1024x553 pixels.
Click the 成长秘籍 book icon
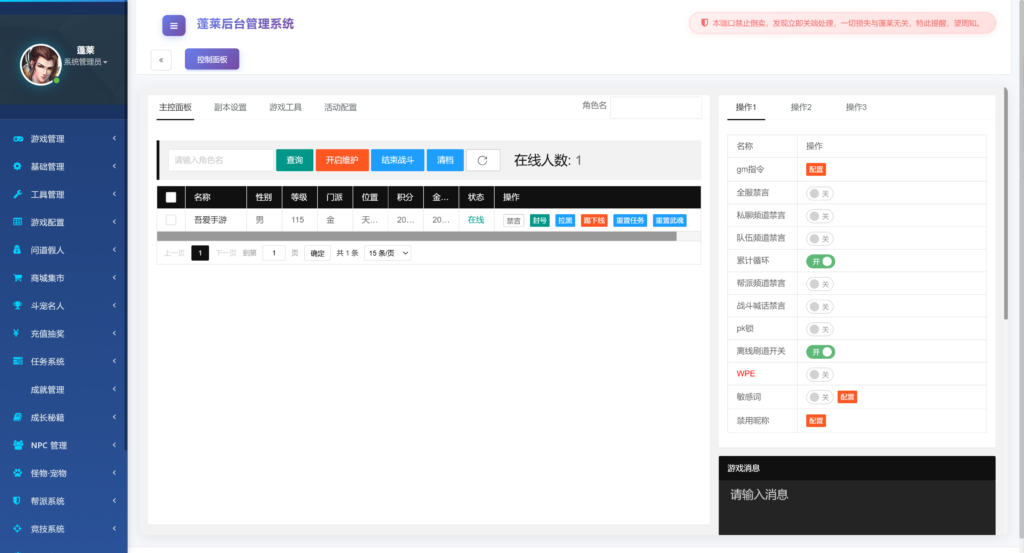coord(18,417)
